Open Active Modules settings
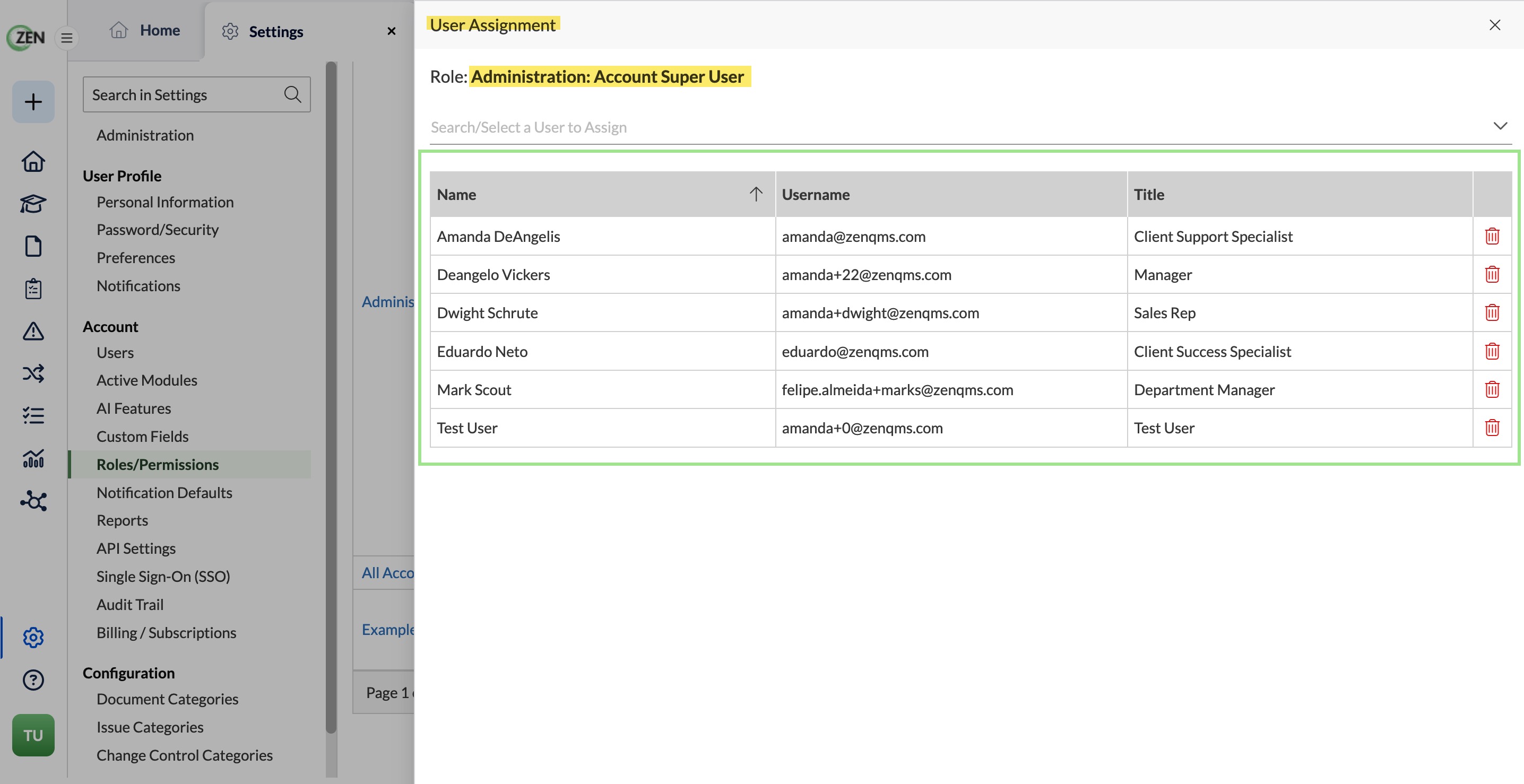Screen dimensions: 1524x784 pyautogui.click(x=146, y=380)
